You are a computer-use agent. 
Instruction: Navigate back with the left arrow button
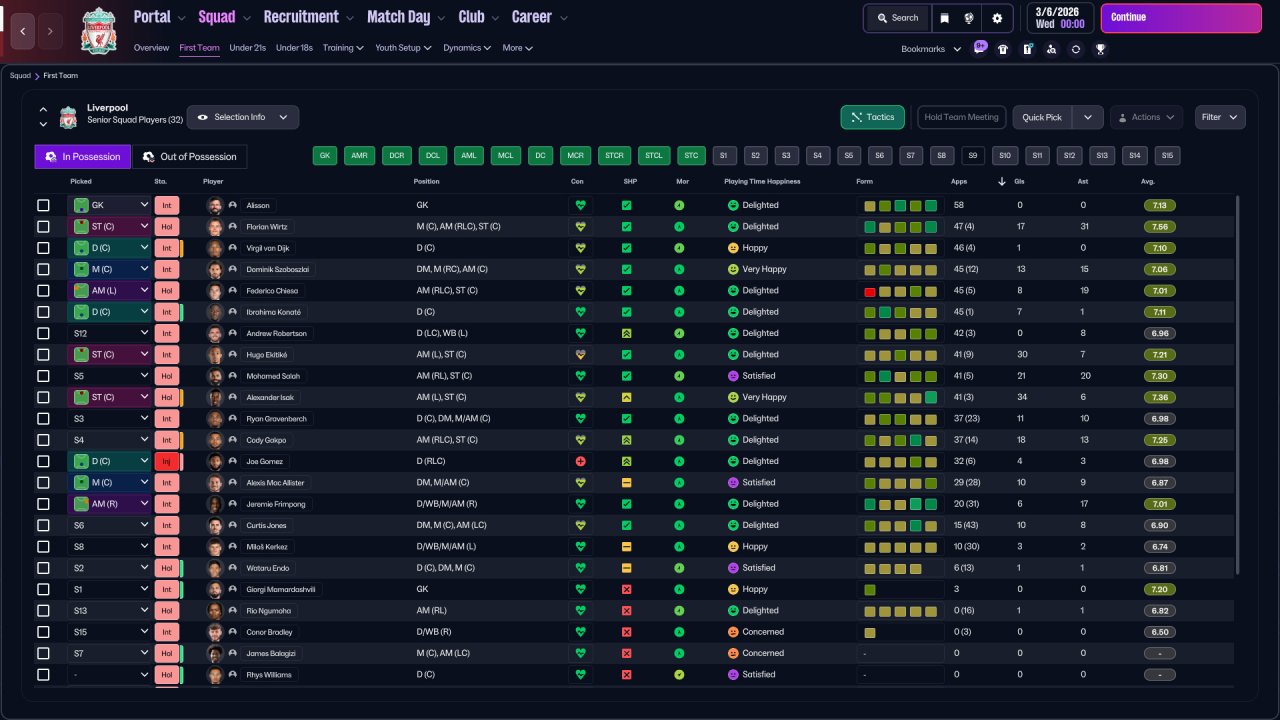tap(23, 31)
